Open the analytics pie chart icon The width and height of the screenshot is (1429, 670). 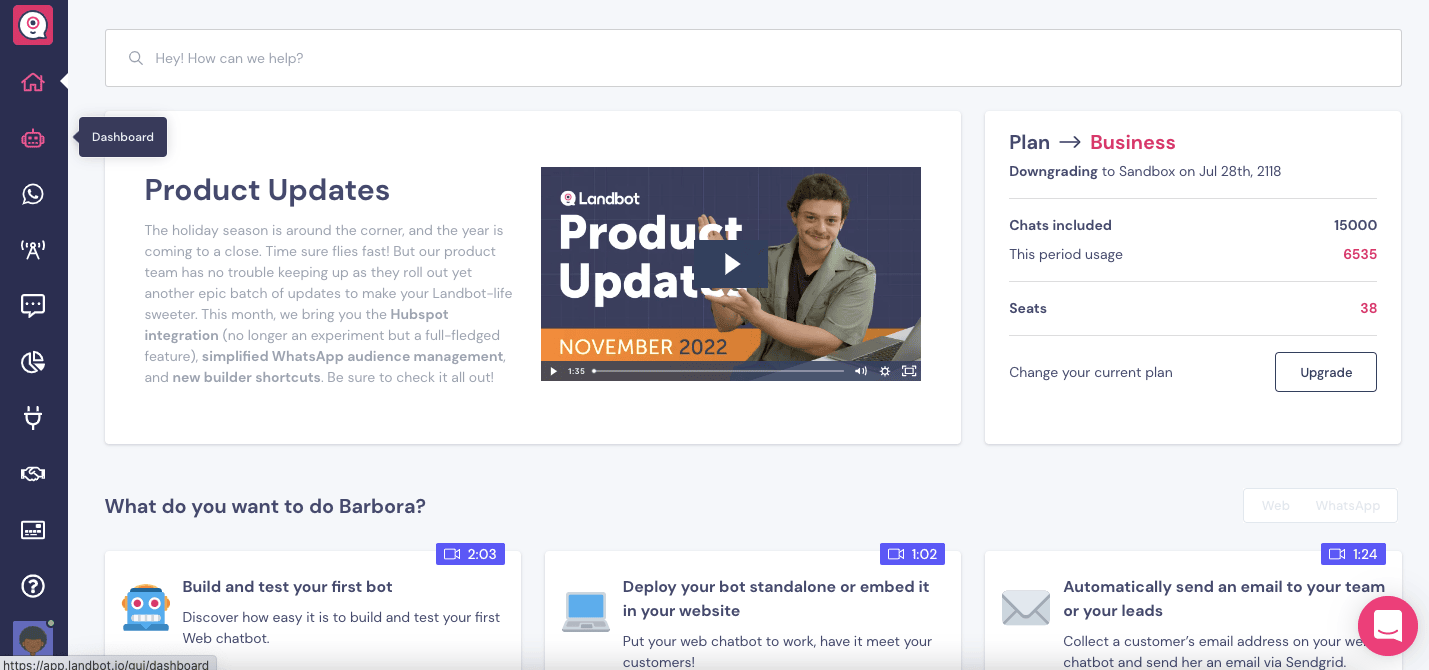click(x=33, y=362)
